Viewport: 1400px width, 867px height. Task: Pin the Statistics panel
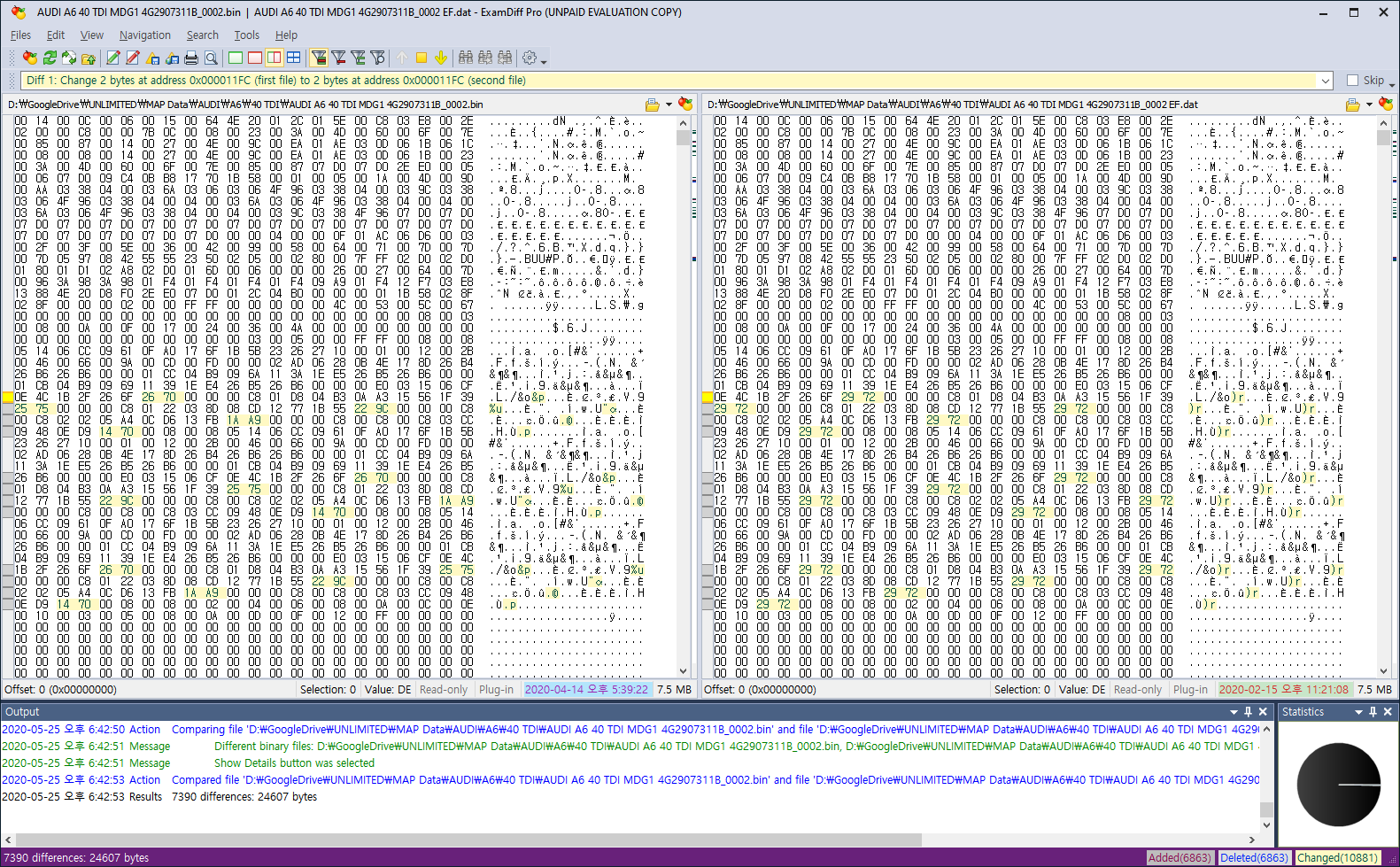[1373, 712]
